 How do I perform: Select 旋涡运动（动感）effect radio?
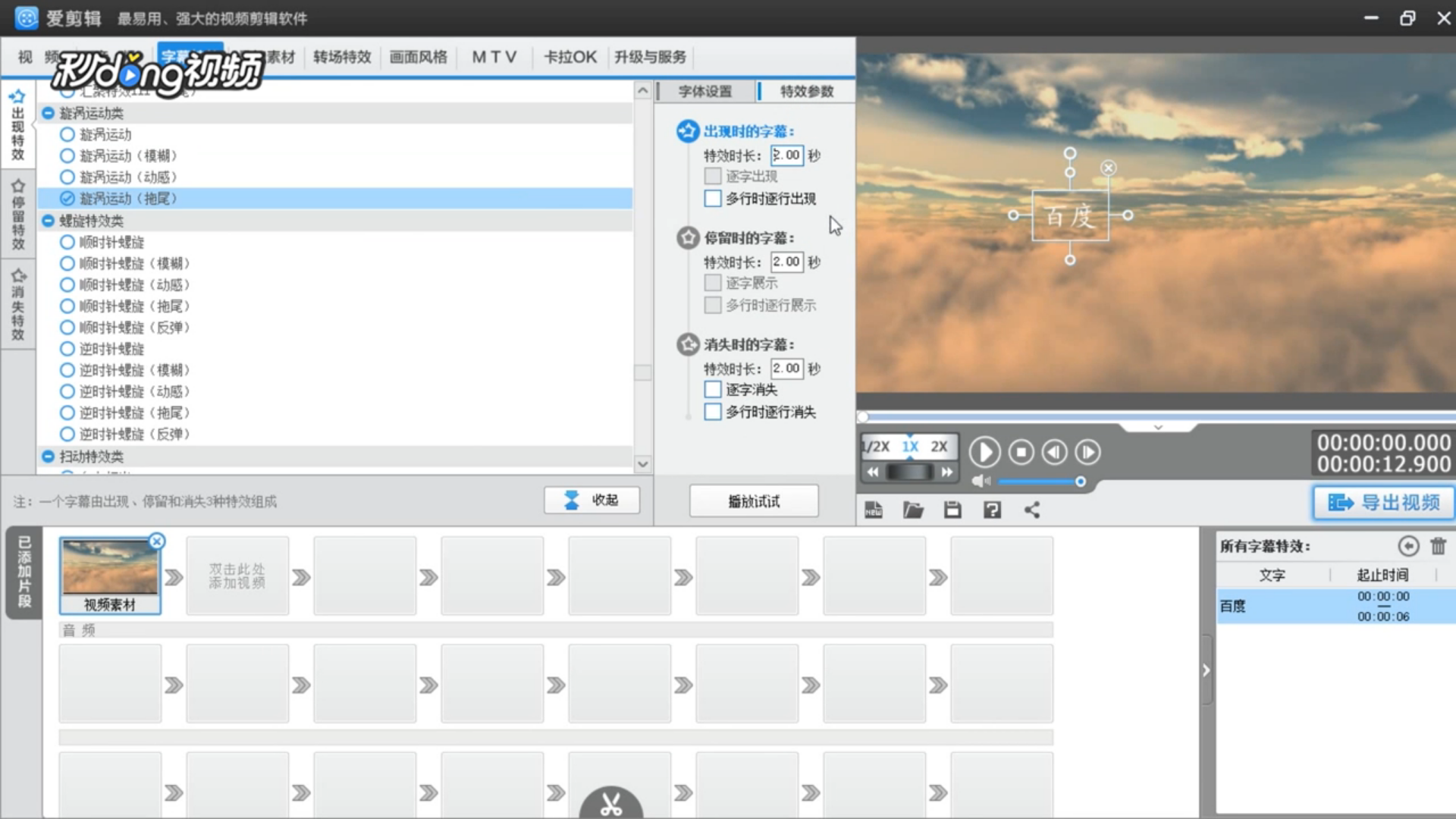(x=67, y=177)
